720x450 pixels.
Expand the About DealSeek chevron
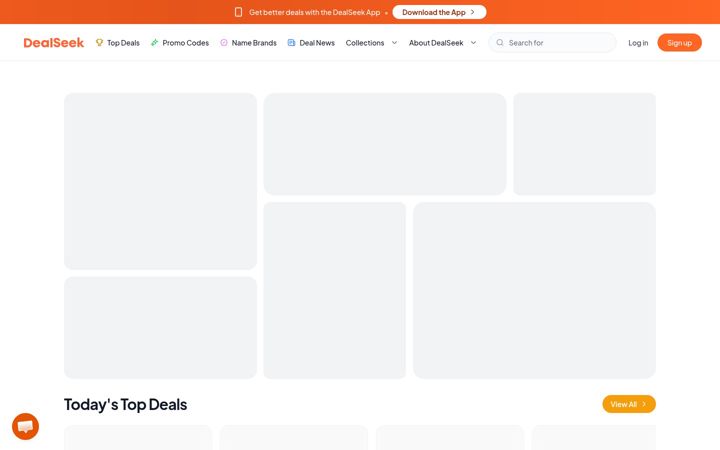(473, 43)
